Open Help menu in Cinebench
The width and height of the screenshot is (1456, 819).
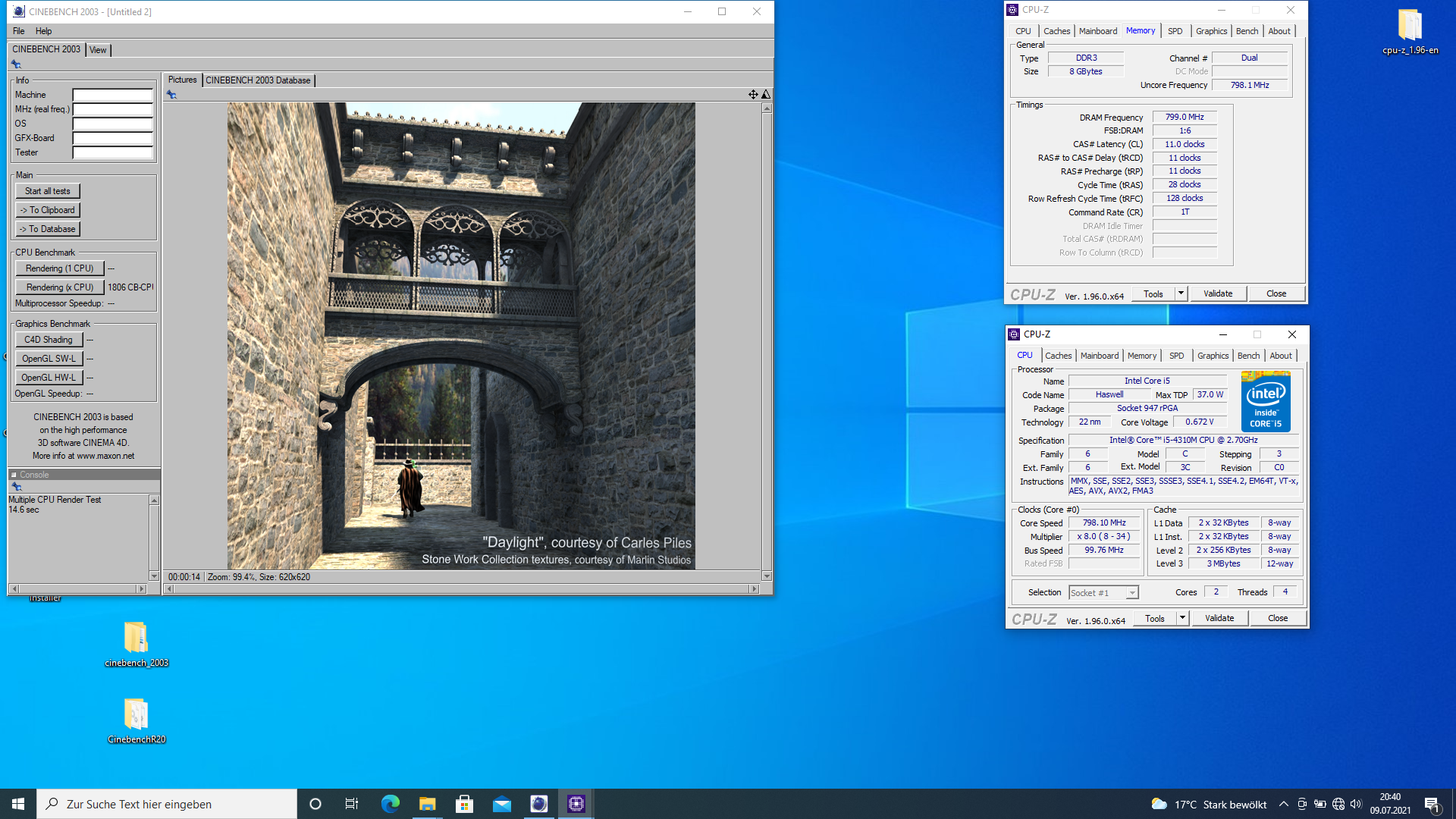44,31
